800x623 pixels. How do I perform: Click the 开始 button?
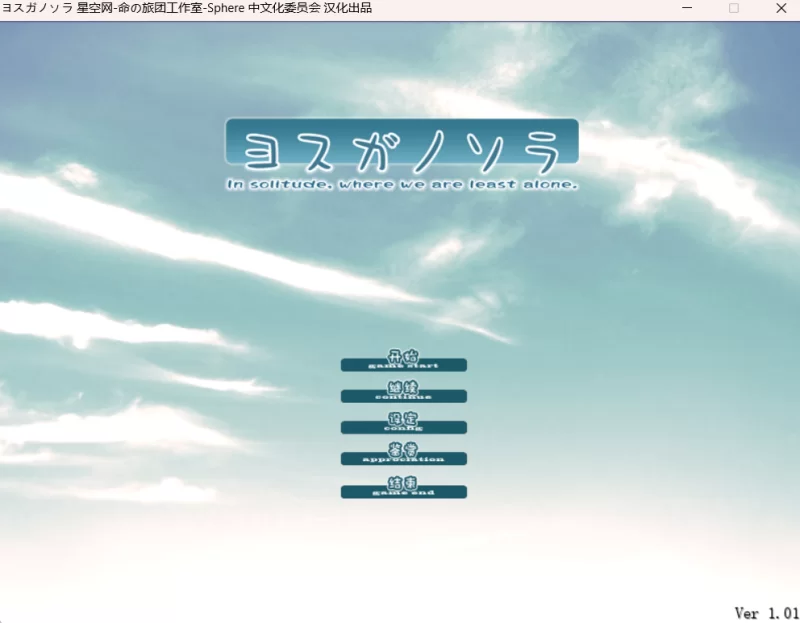pyautogui.click(x=404, y=357)
